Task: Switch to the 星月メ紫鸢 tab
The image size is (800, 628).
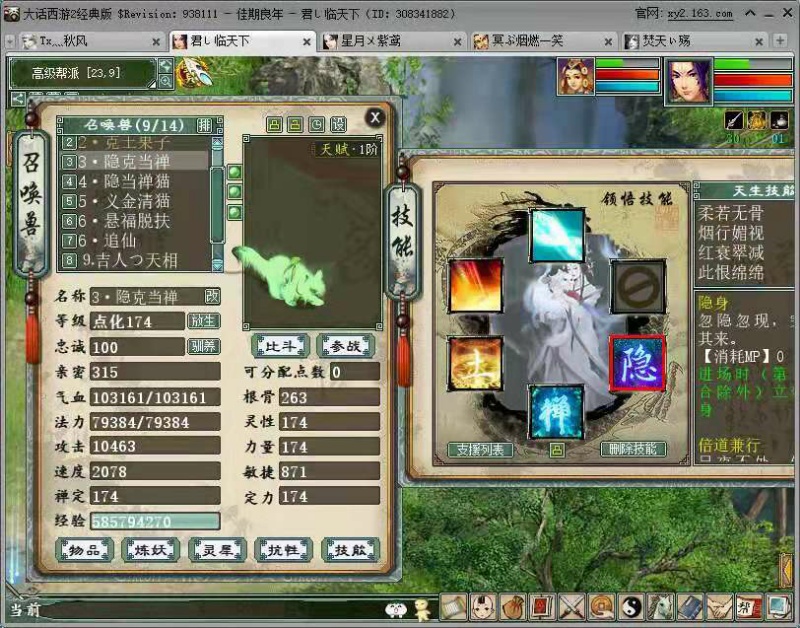Action: (390, 41)
